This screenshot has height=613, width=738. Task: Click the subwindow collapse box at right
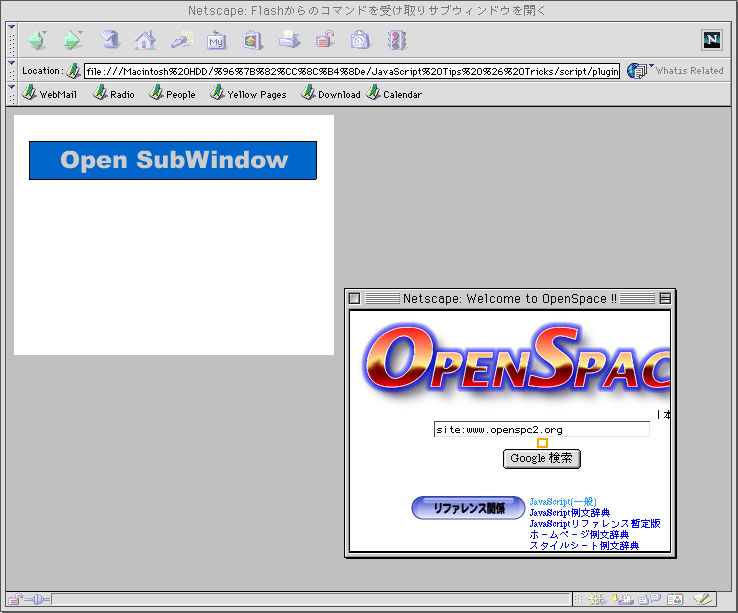(x=665, y=298)
